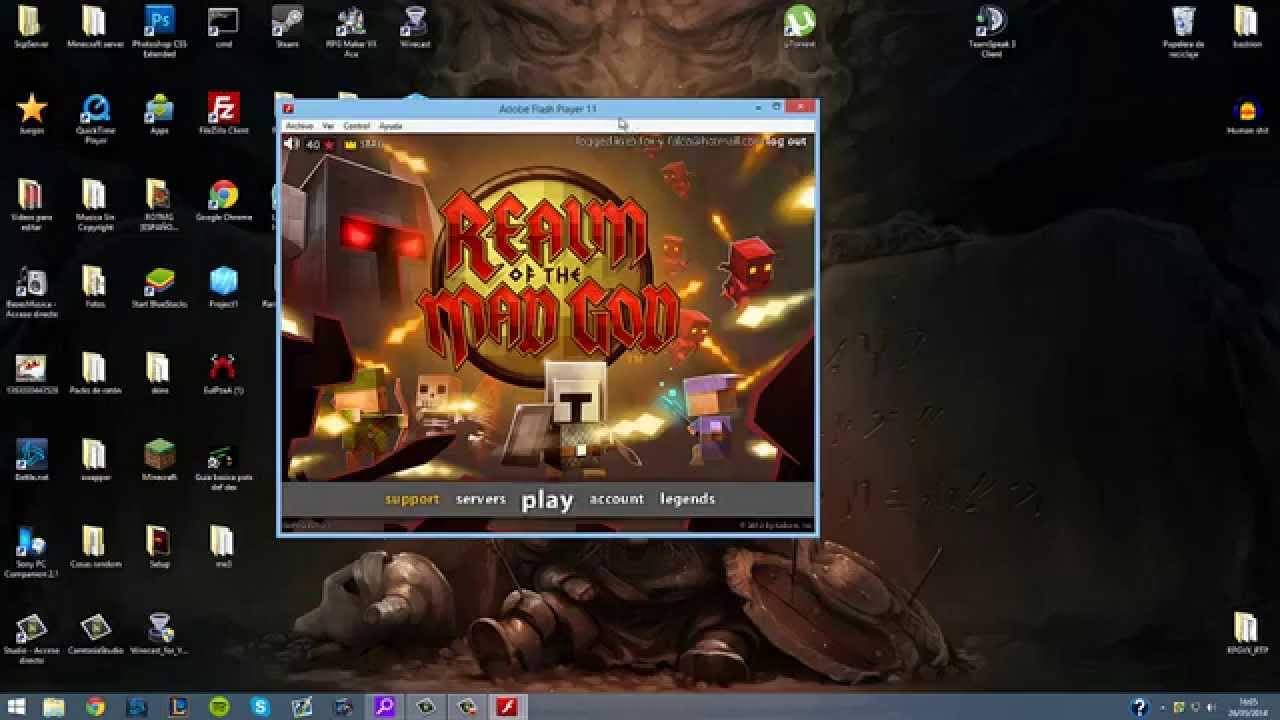Click the log out link

[x=787, y=142]
